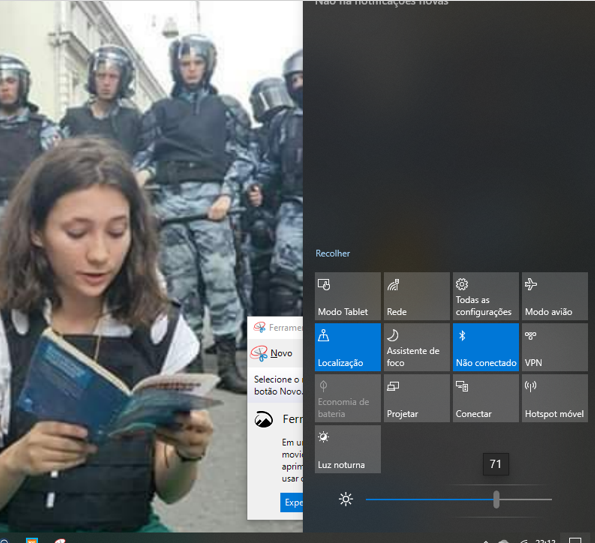Viewport: 595px width, 543px height.
Task: Open Todas as configurações settings tile
Action: [x=486, y=296]
